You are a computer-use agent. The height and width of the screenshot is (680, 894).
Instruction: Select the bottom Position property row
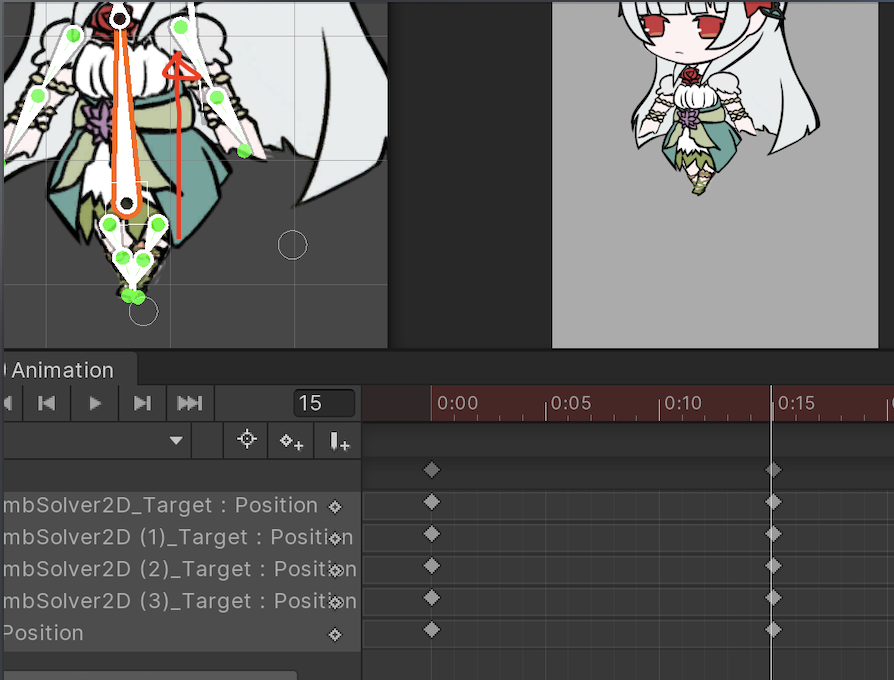click(181, 633)
